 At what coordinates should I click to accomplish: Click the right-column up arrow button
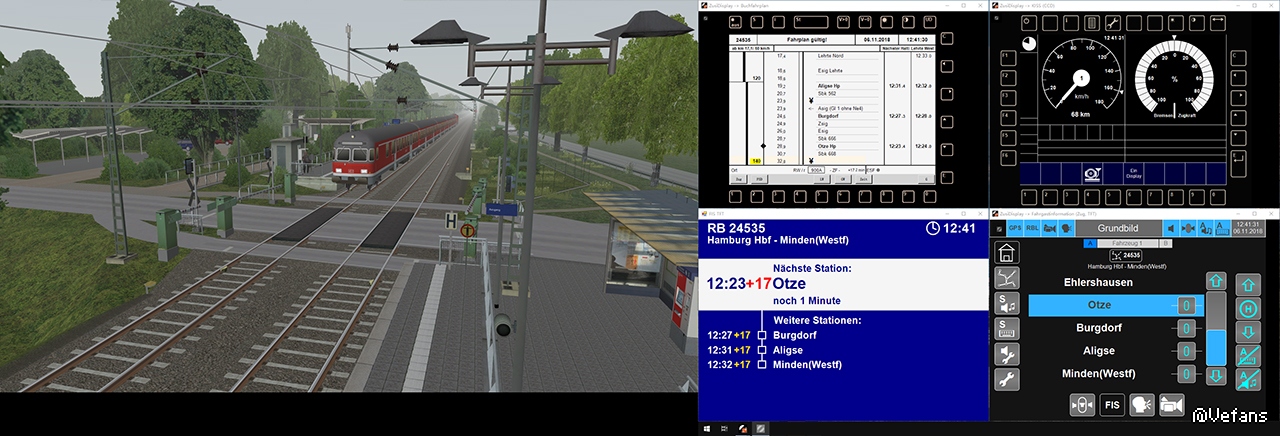click(x=1248, y=285)
